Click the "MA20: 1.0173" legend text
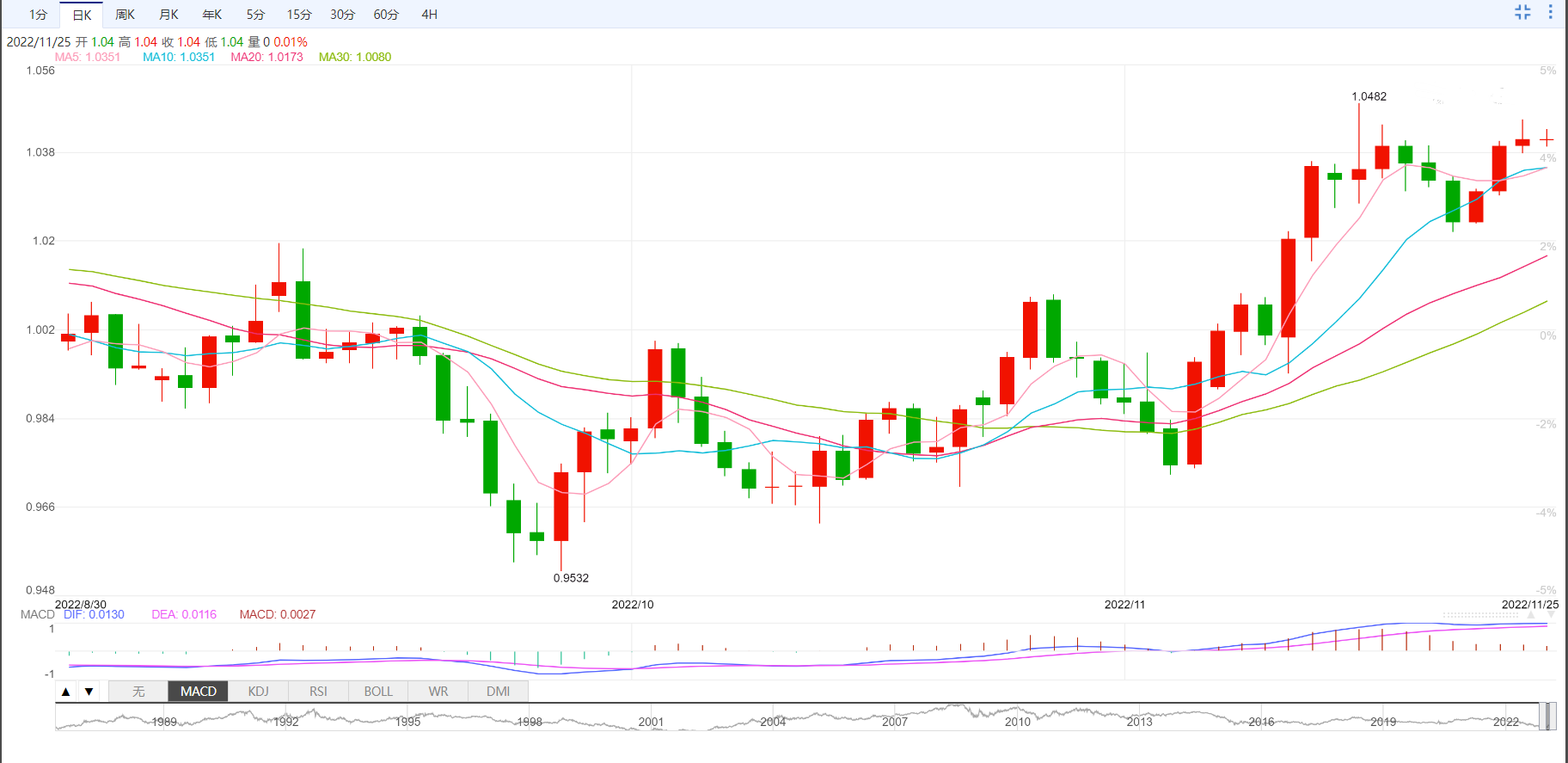Screen dimensions: 1568x763 [x=266, y=58]
